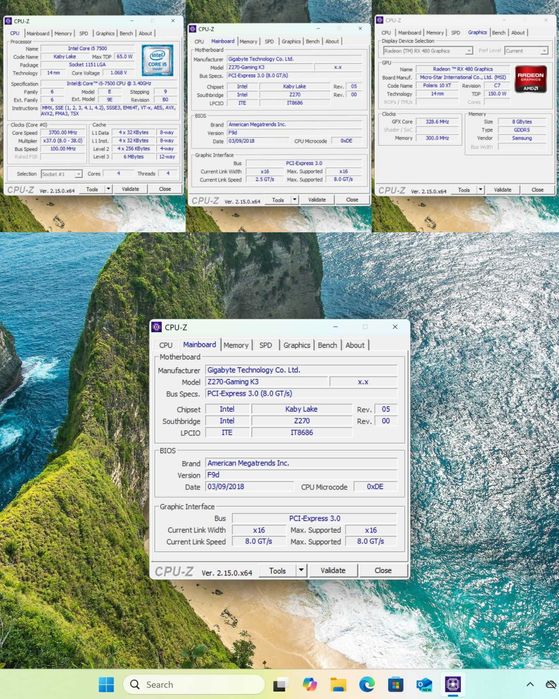Open Task View from the taskbar

click(280, 684)
